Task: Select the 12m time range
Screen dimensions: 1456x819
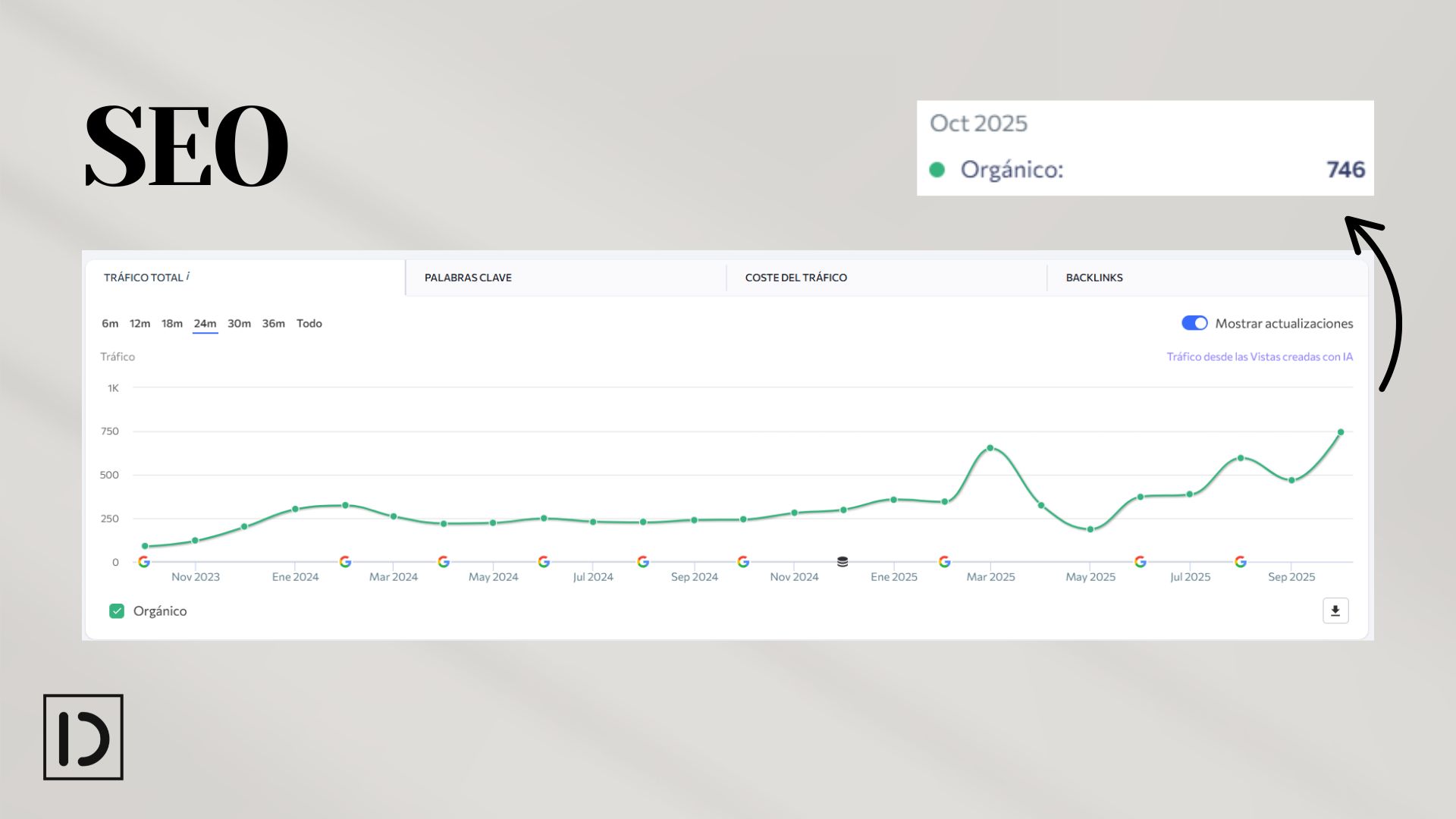Action: click(140, 323)
